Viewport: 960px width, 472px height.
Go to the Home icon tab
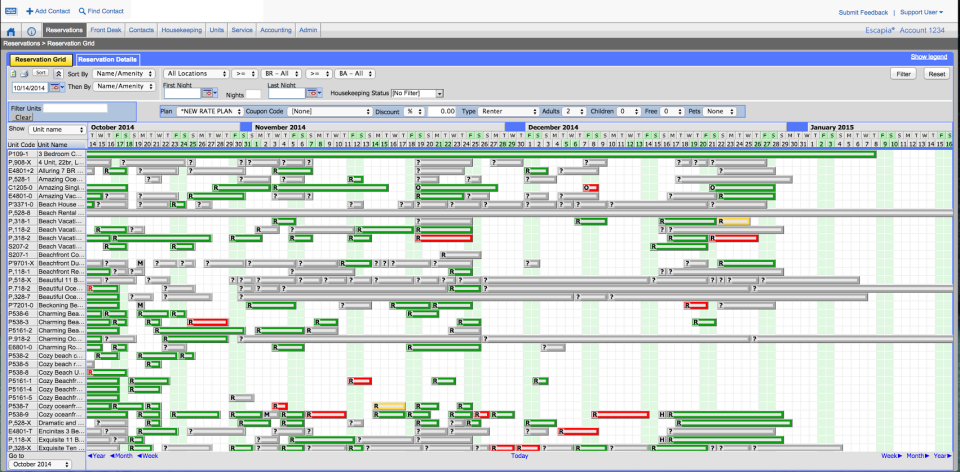(12, 31)
